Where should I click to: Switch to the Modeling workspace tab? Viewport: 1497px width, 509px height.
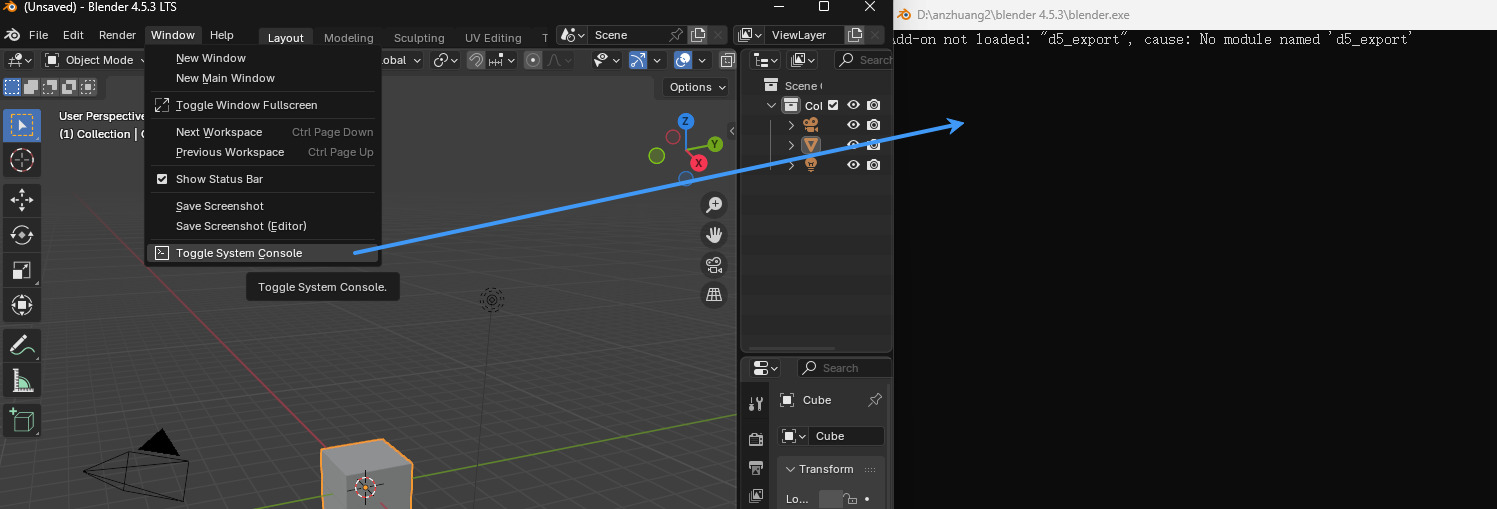[348, 38]
